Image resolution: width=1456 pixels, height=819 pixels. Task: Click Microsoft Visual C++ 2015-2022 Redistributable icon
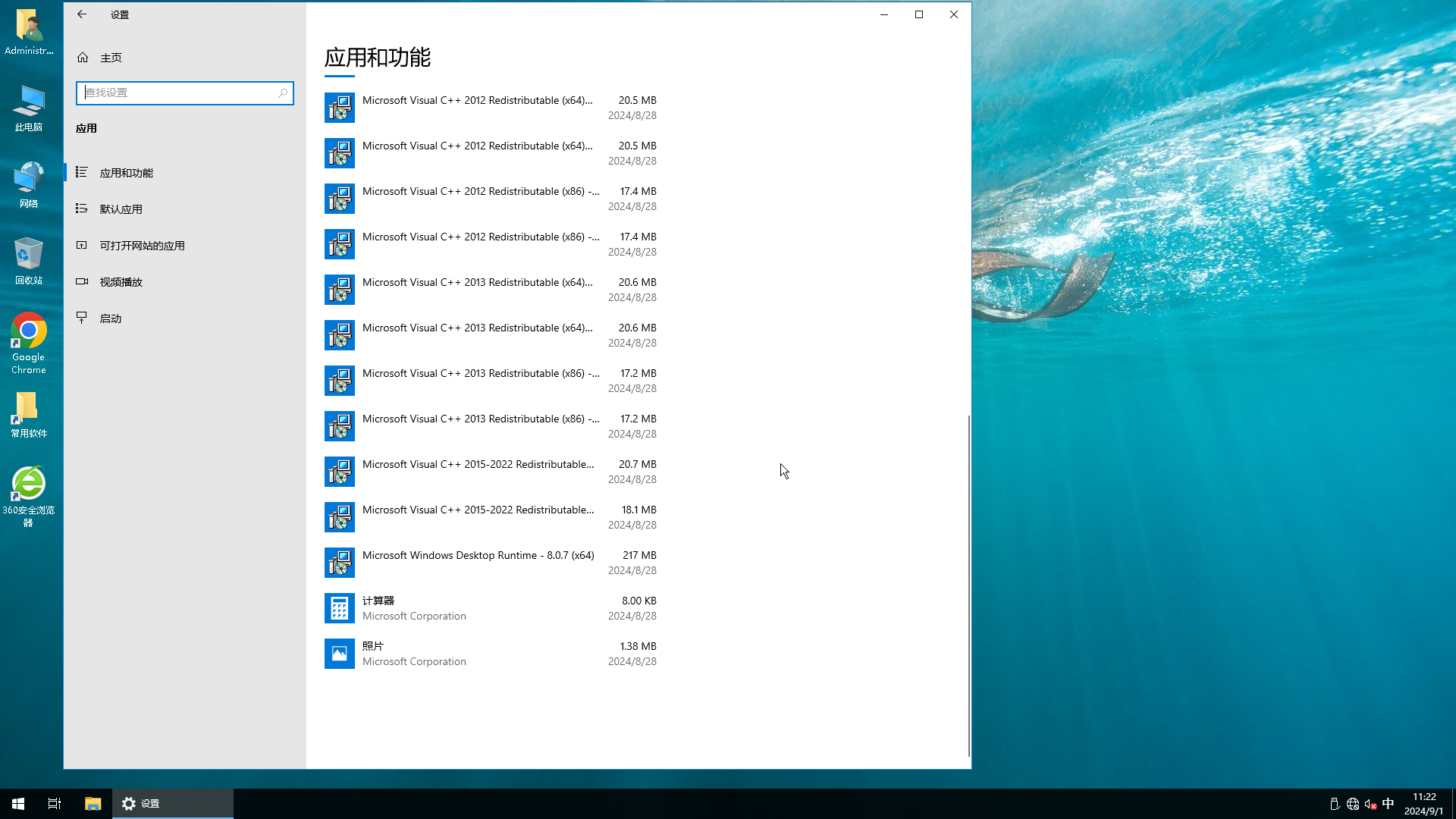(x=340, y=472)
